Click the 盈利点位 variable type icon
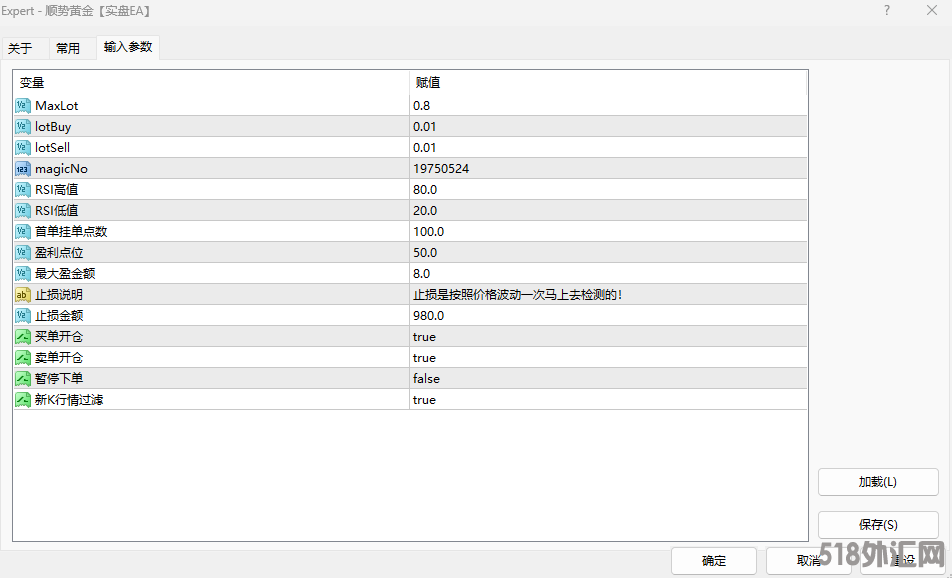952x578 pixels. tap(23, 253)
